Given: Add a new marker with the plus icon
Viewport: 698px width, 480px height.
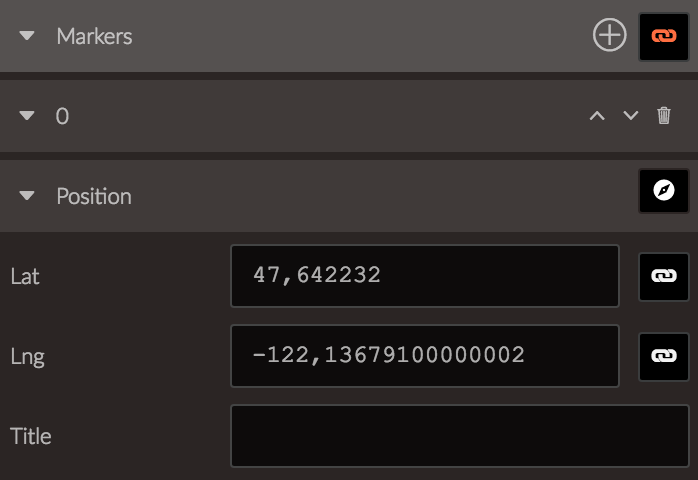Looking at the screenshot, I should click(609, 35).
